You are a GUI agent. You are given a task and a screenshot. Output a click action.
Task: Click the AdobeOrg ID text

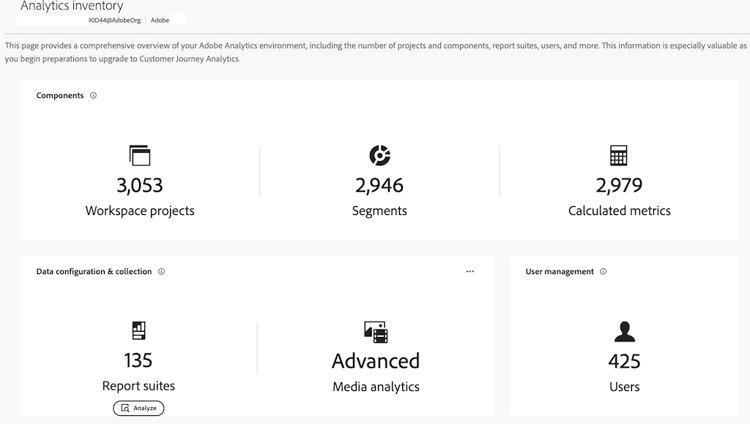point(114,20)
